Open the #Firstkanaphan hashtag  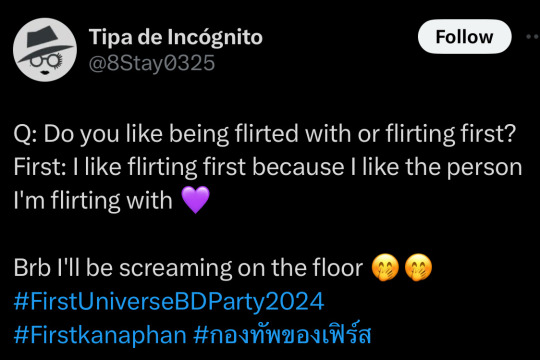(100, 335)
